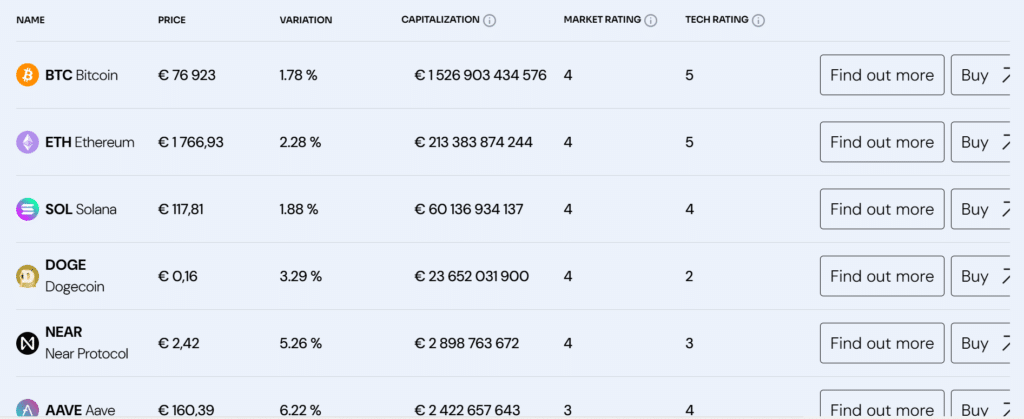This screenshot has height=419, width=1024.
Task: Buy Dogecoin using the Buy button
Action: click(981, 276)
